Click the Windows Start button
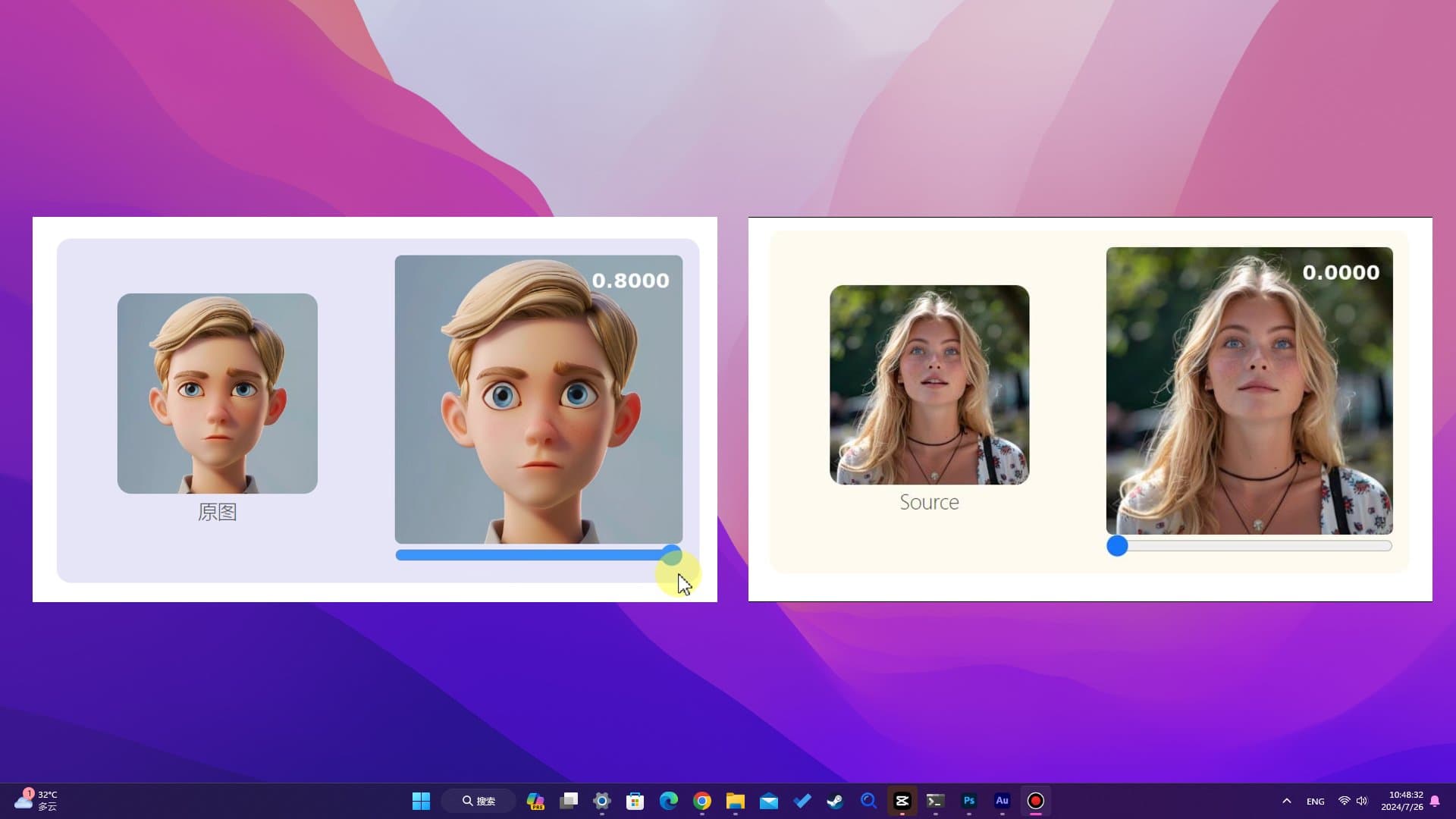Screen dimensions: 1456x819 point(421,801)
